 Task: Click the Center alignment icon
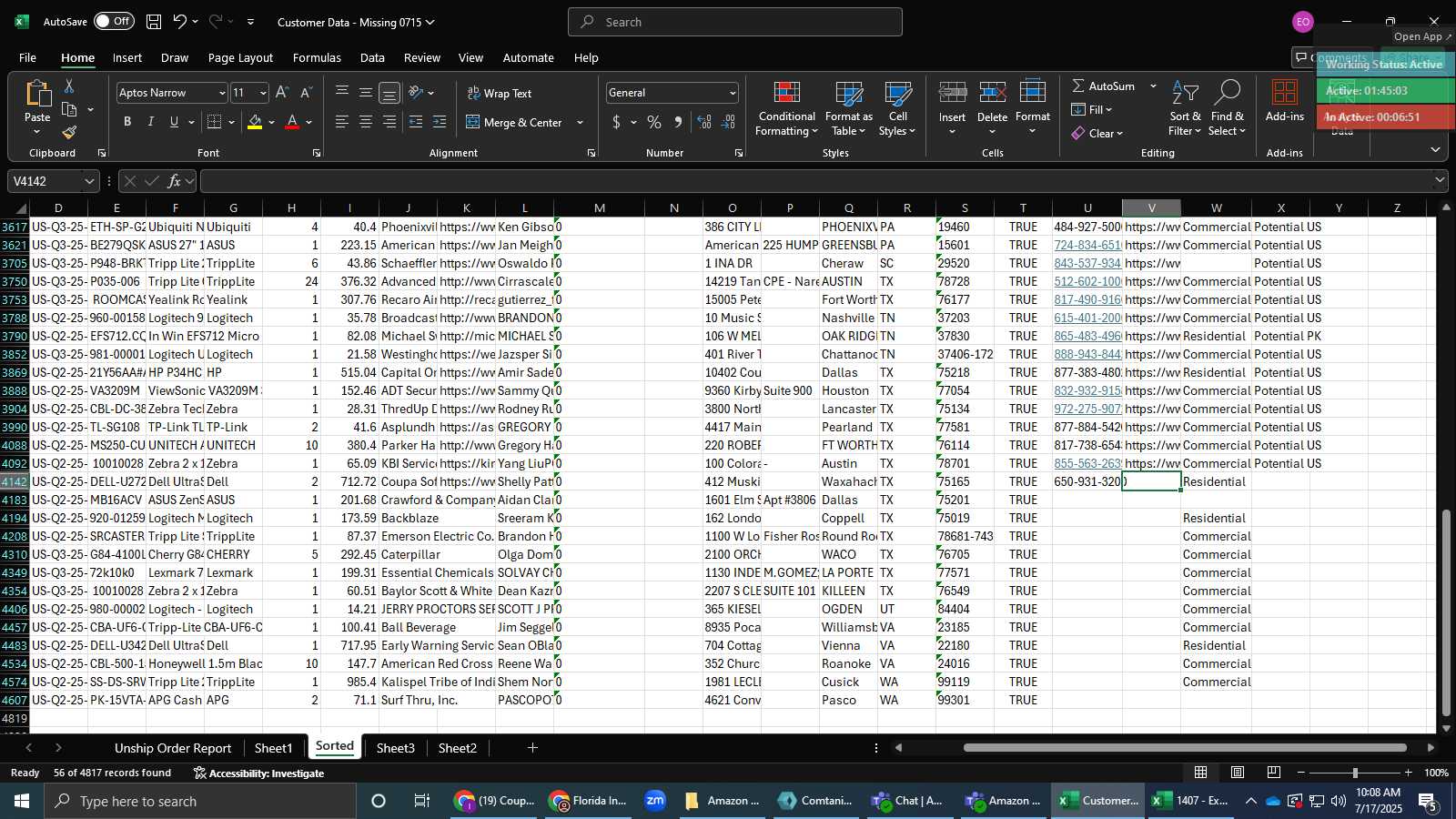point(366,122)
